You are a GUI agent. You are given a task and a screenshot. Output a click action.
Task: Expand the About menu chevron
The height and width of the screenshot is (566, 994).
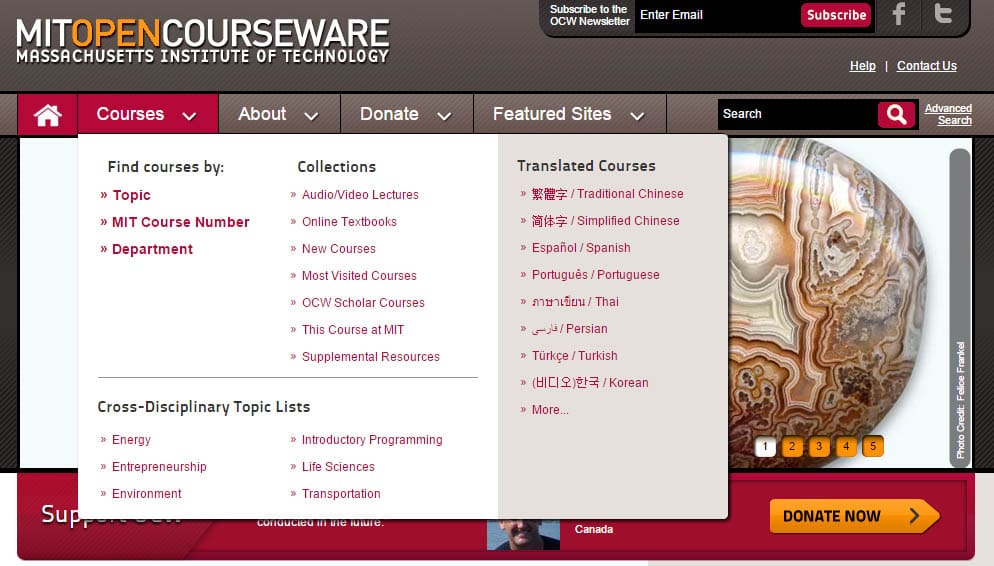[311, 116]
